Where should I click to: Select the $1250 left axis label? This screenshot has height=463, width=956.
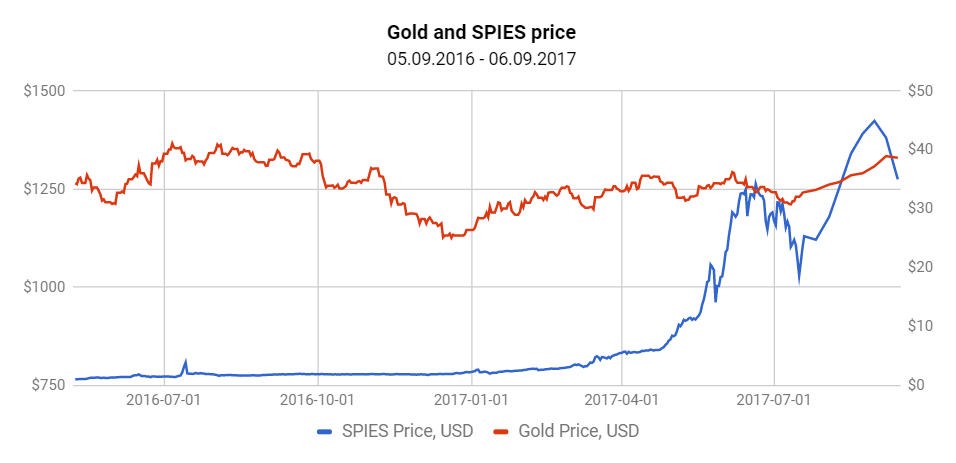pyautogui.click(x=45, y=189)
